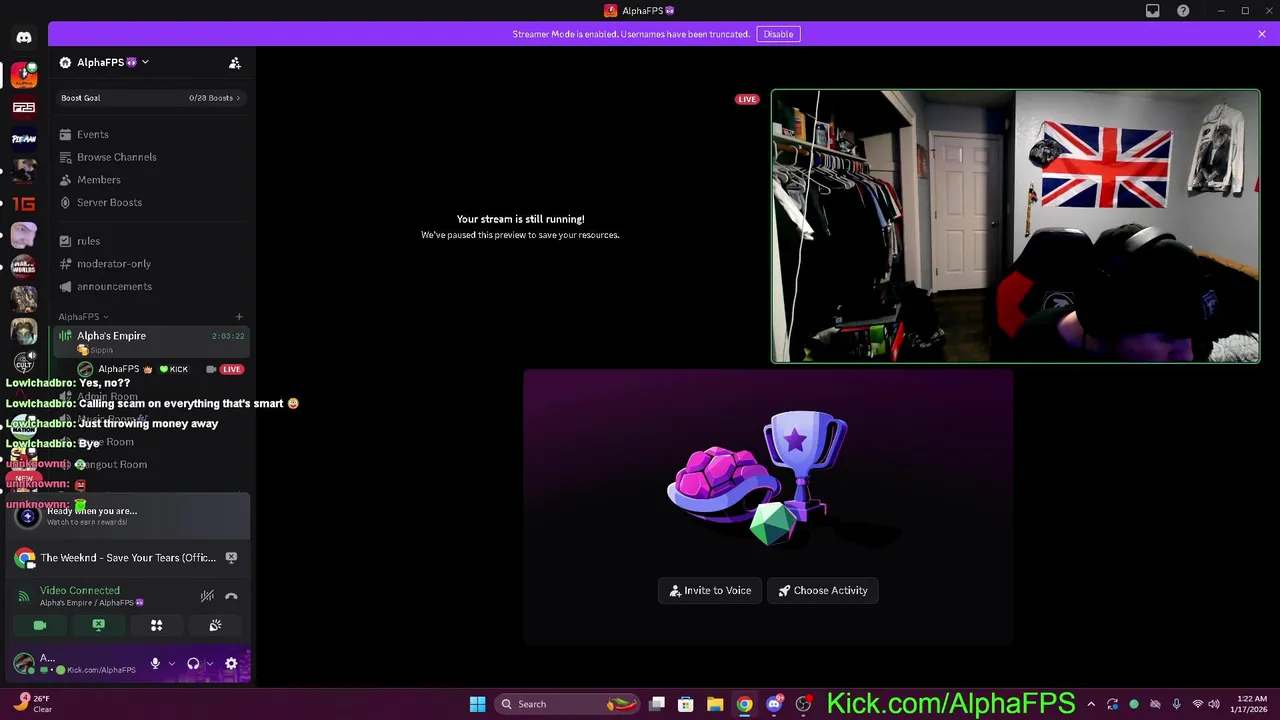Open microphone input options arrow
Image resolution: width=1280 pixels, height=720 pixels.
click(171, 664)
